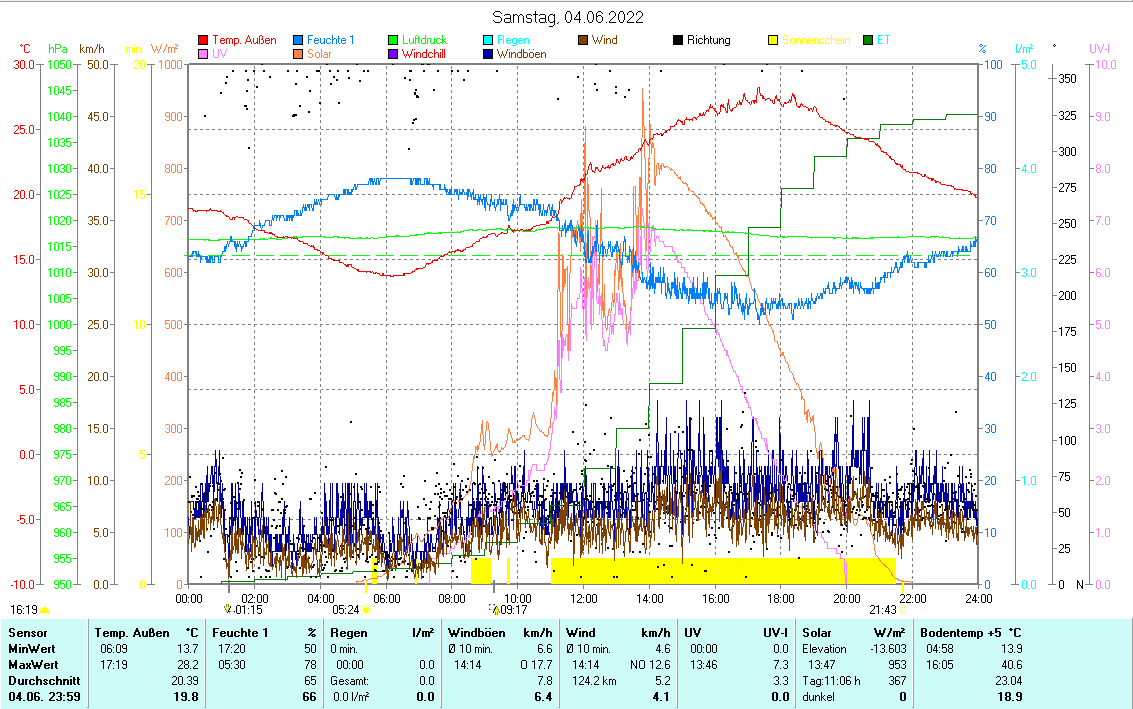Click the green 'hPa' axis unit label
Image resolution: width=1133 pixels, height=709 pixels.
(x=58, y=49)
